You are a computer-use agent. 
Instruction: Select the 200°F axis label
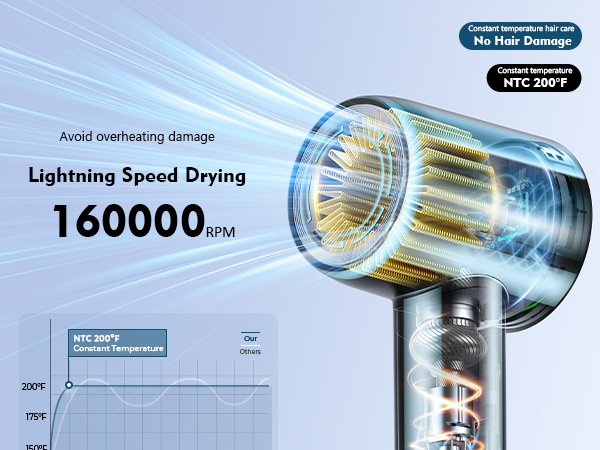coord(34,386)
